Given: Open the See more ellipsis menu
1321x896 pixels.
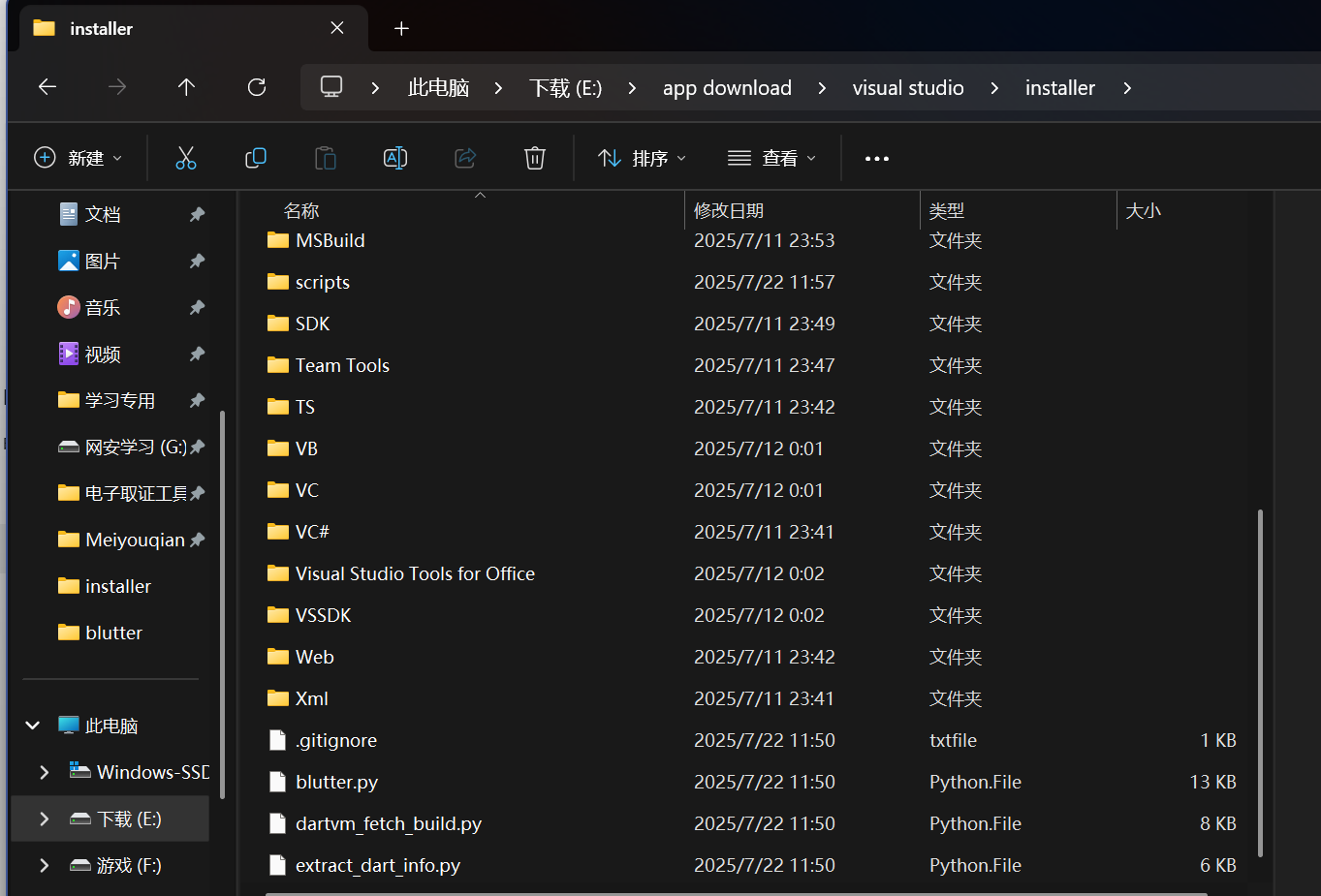Looking at the screenshot, I should 876,158.
